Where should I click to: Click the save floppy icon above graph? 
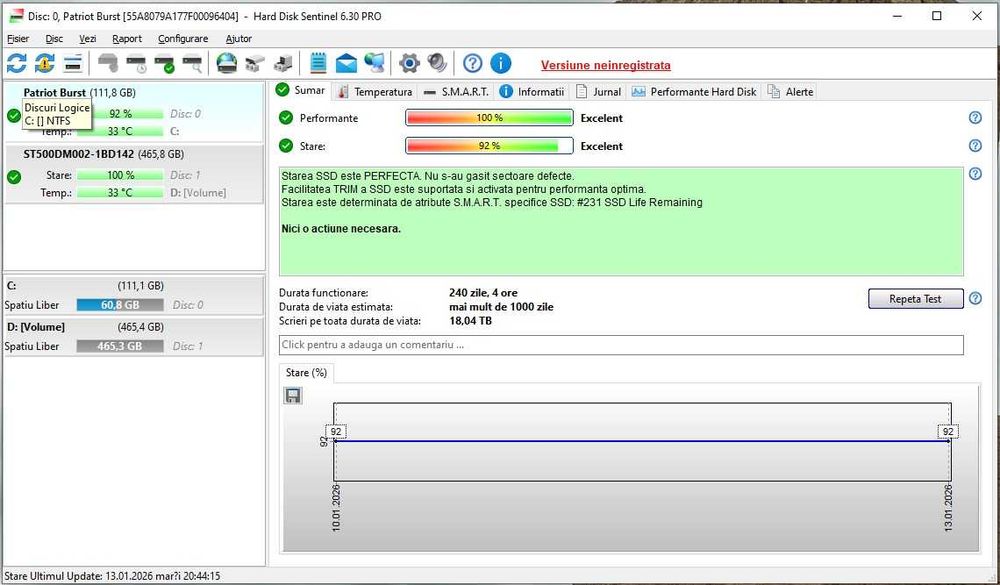[293, 396]
